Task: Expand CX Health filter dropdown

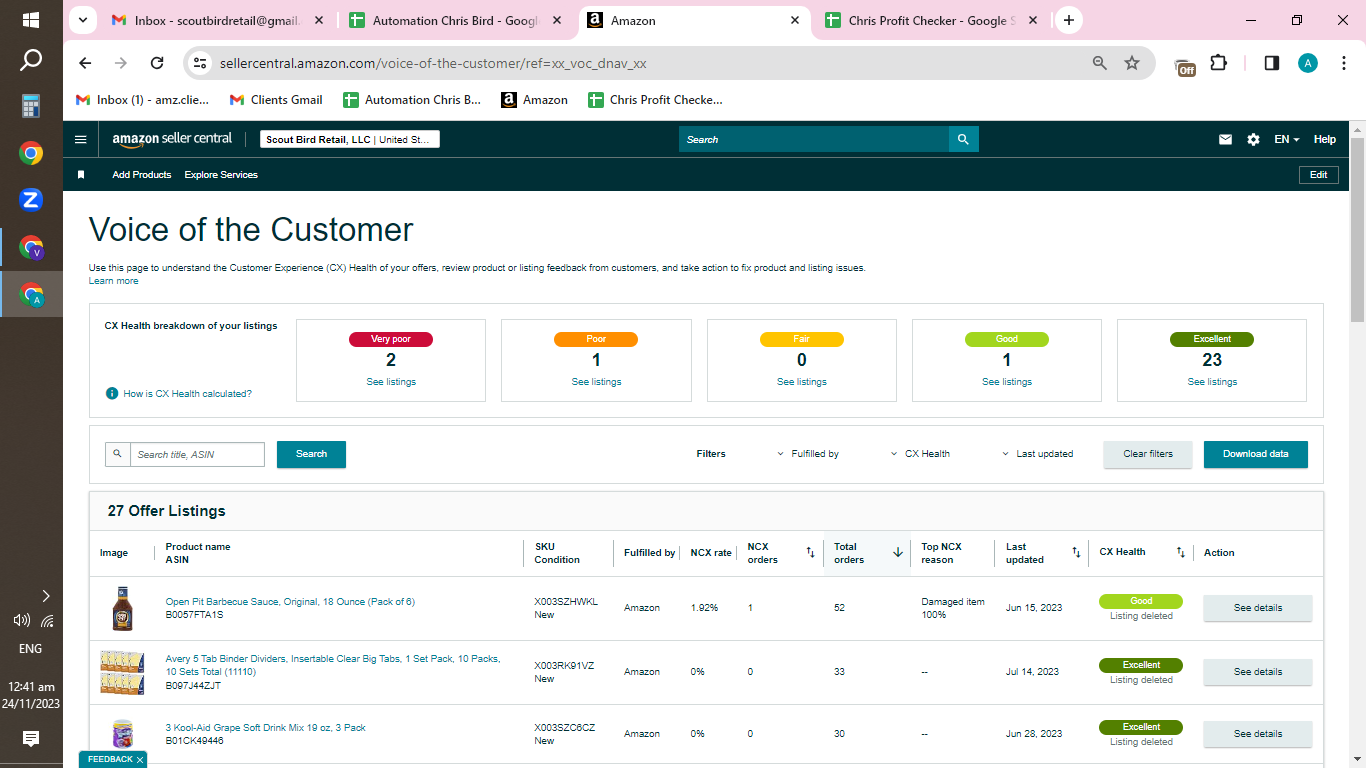Action: 920,454
